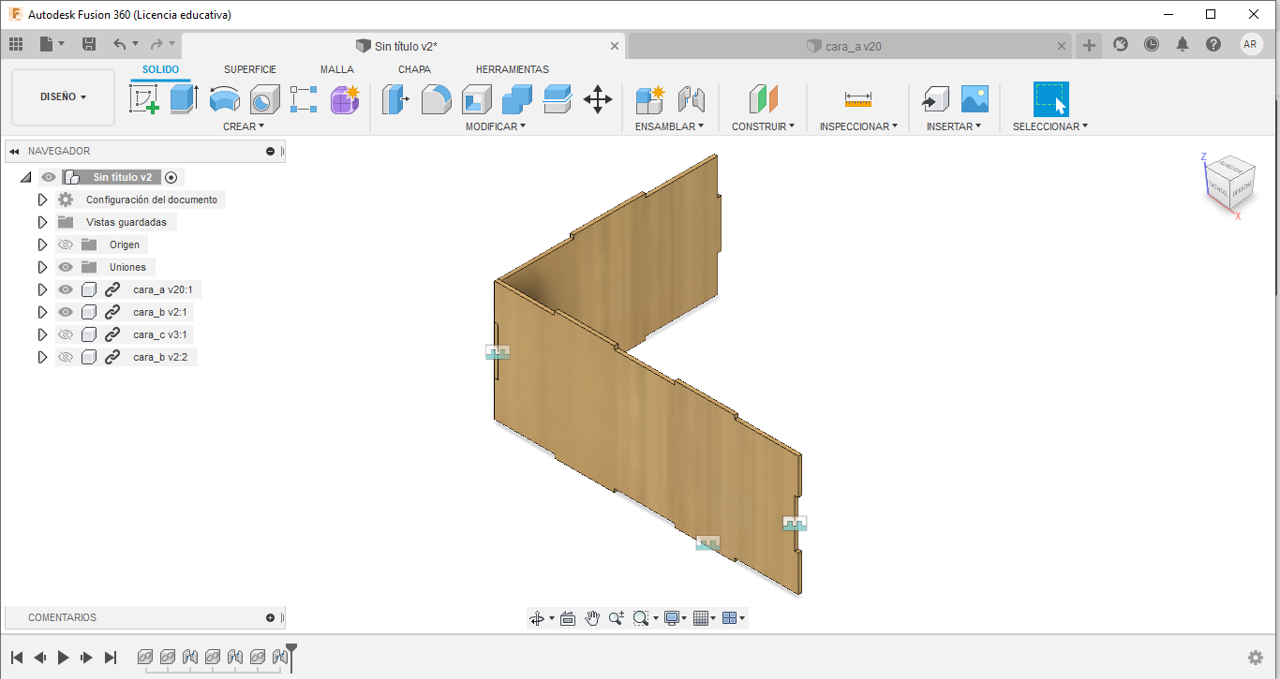The height and width of the screenshot is (679, 1280).
Task: Hide the cara_a v20:1 component
Action: pos(66,290)
